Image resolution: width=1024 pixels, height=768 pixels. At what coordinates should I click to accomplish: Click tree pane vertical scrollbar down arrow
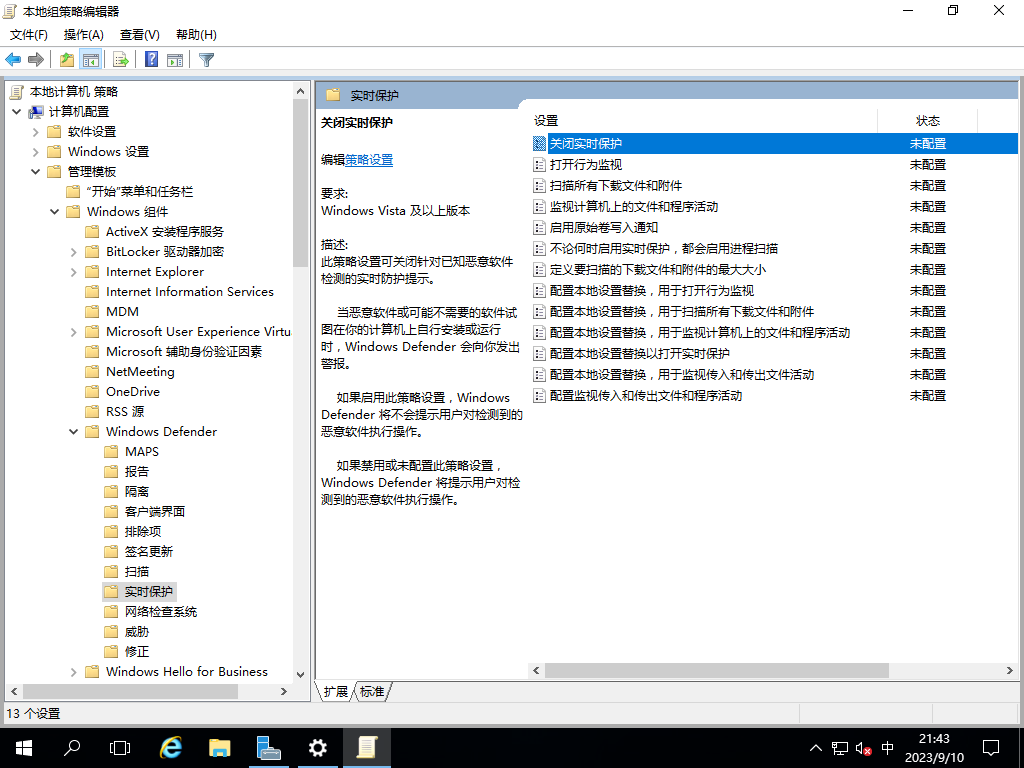300,675
